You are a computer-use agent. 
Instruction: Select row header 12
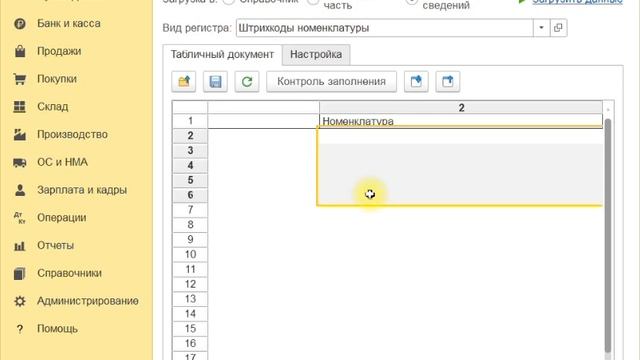click(x=190, y=284)
